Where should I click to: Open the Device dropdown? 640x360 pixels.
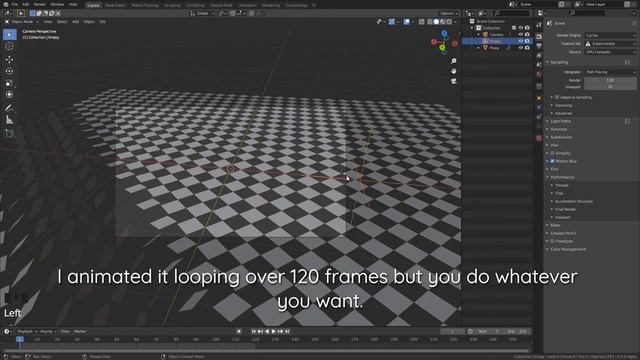pos(610,52)
